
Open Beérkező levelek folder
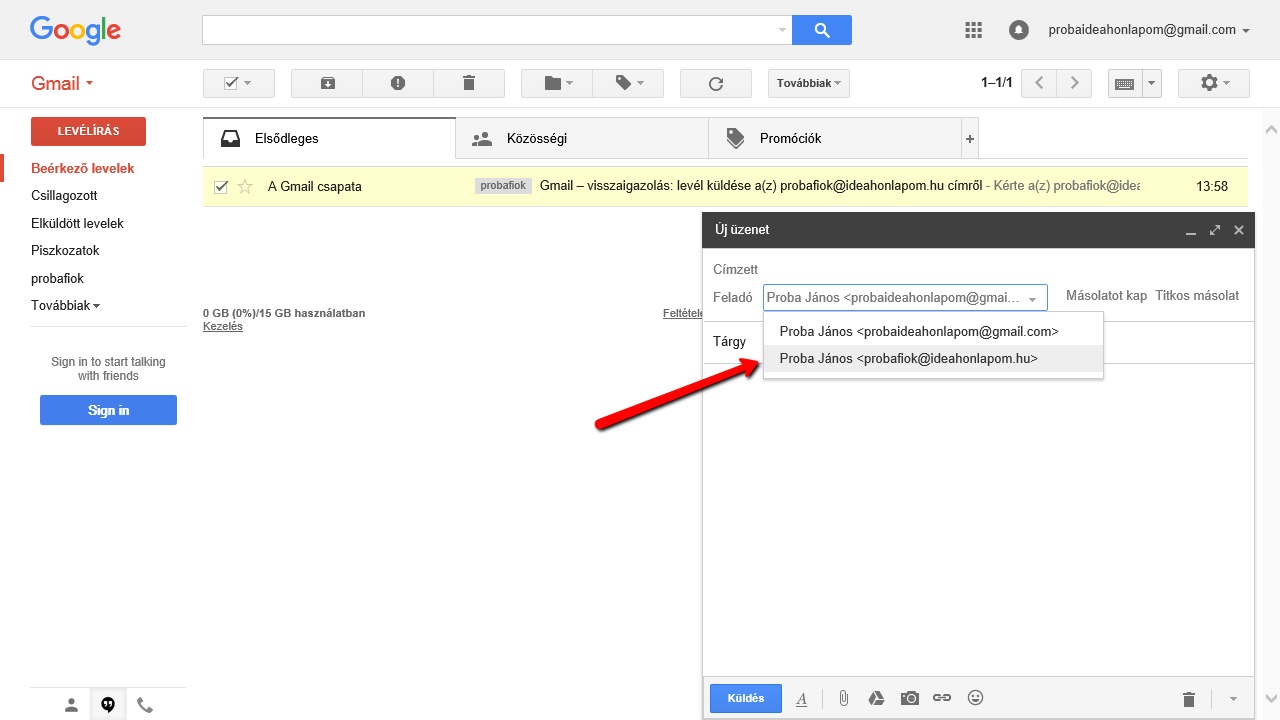point(83,168)
